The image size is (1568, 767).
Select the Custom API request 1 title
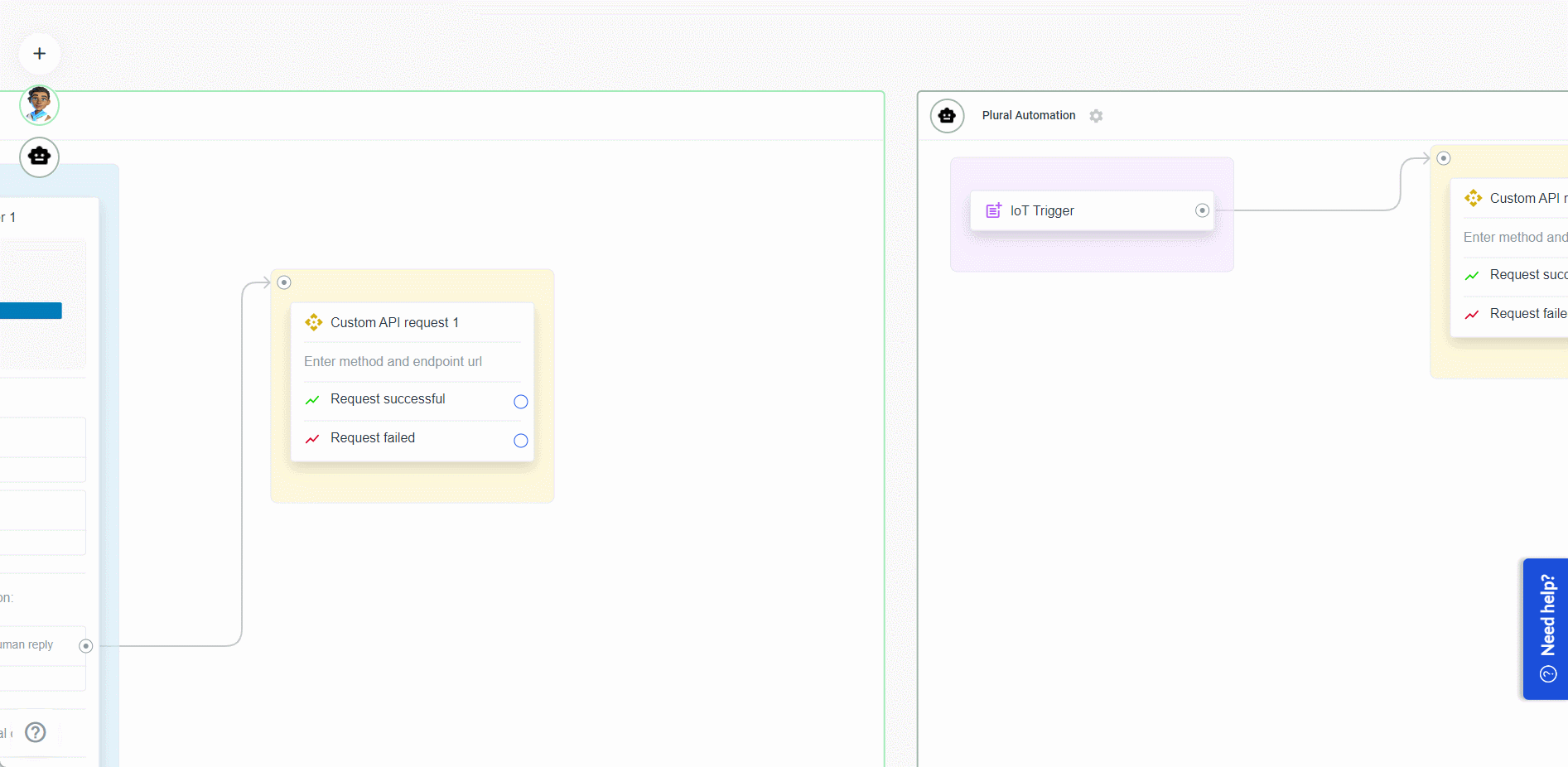pos(394,322)
